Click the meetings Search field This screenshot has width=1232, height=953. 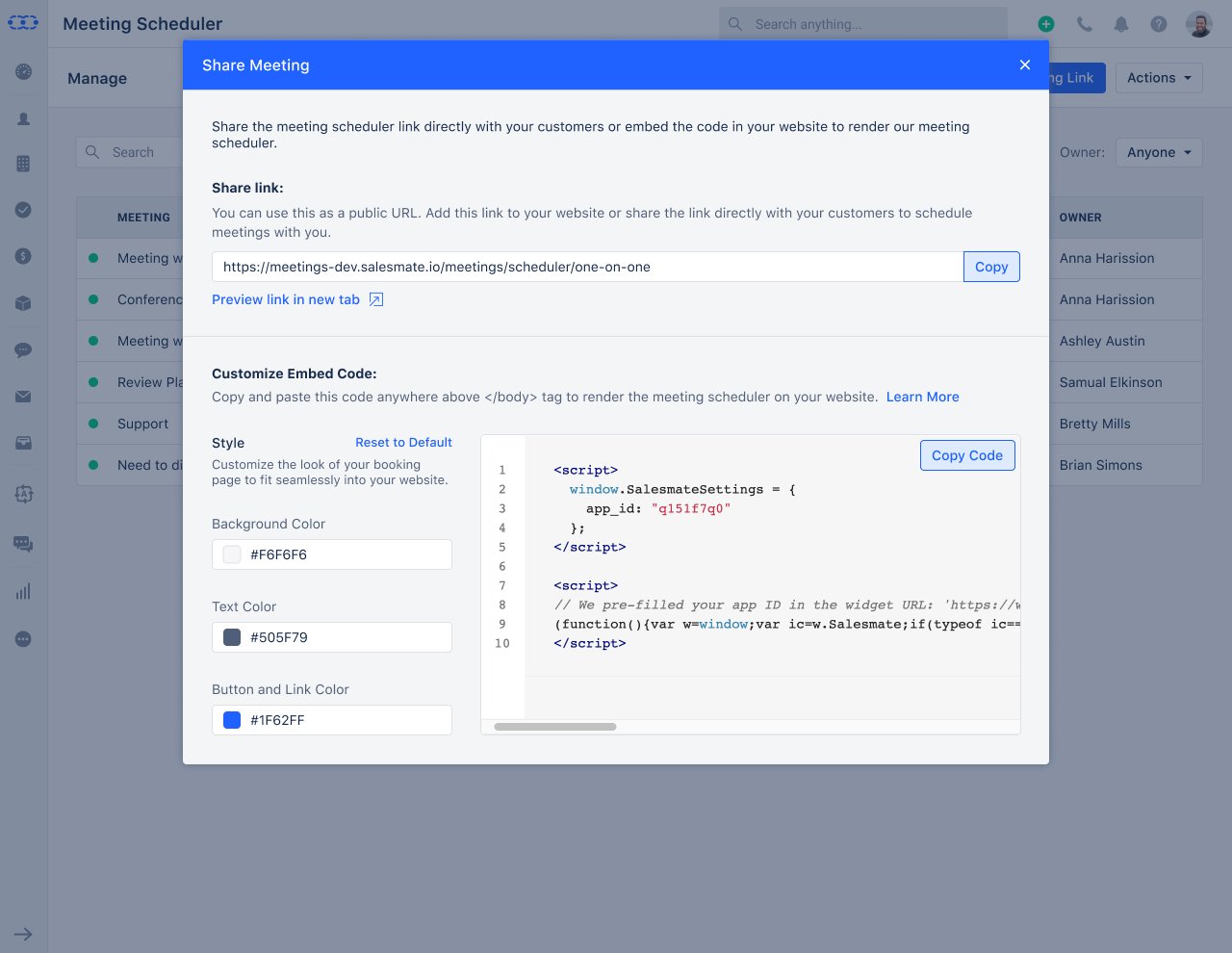pyautogui.click(x=130, y=152)
